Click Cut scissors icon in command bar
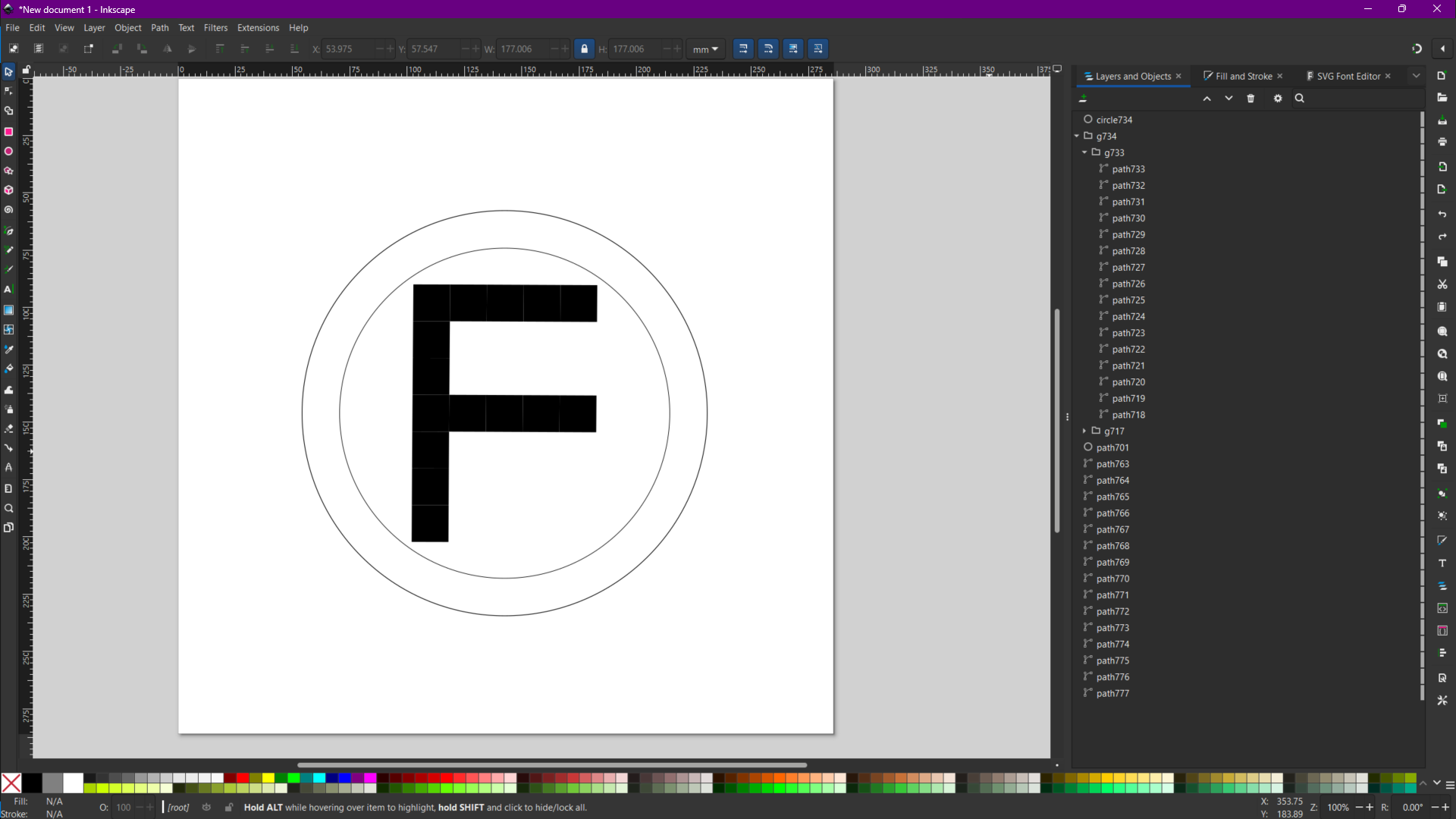Image resolution: width=1456 pixels, height=819 pixels. (1442, 284)
